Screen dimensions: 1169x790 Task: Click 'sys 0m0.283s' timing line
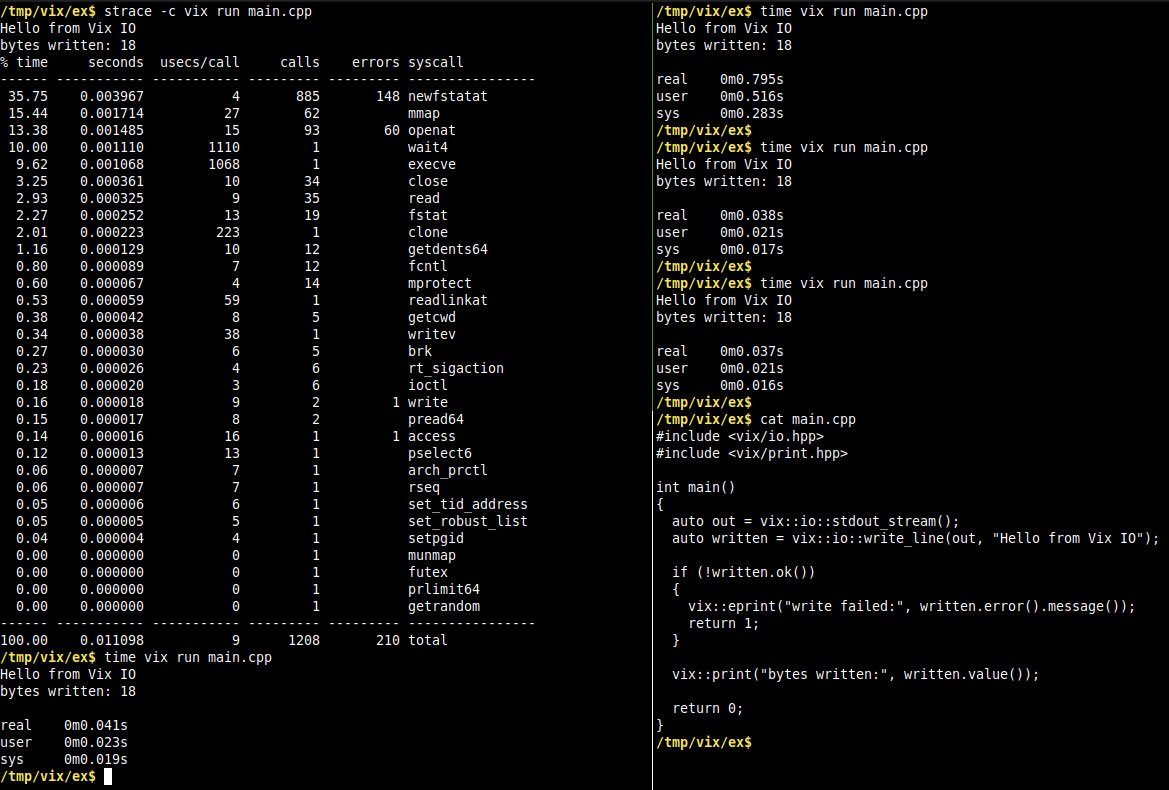[x=719, y=113]
